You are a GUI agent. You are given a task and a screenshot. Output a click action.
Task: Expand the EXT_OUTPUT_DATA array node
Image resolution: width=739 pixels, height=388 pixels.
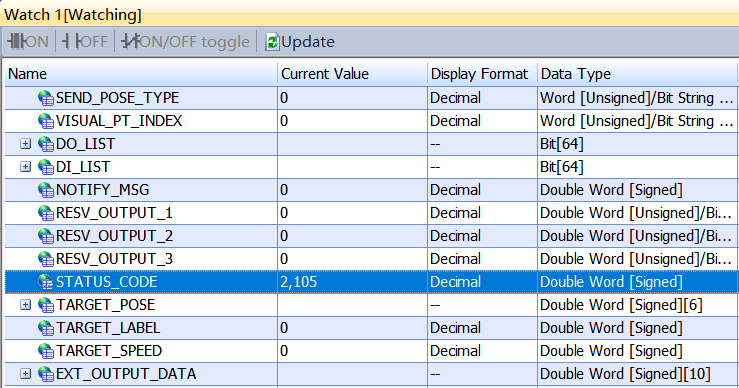(25, 374)
